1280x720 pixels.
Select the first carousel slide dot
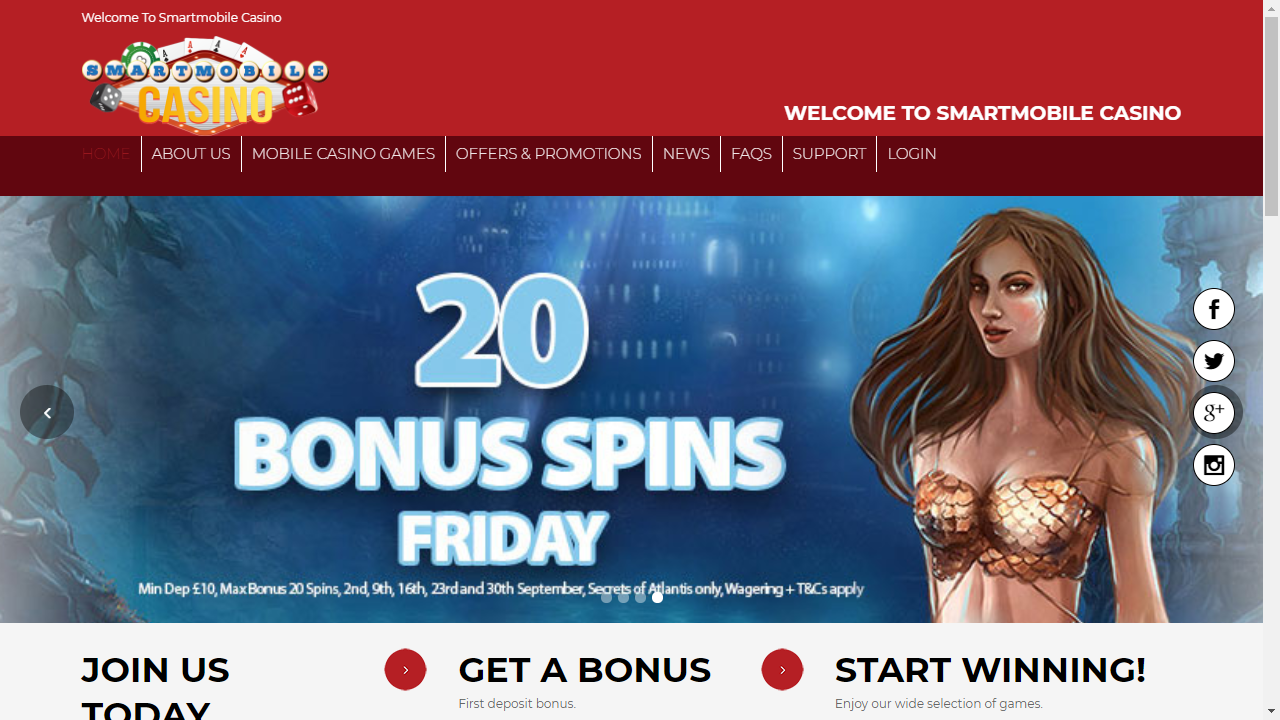click(606, 597)
